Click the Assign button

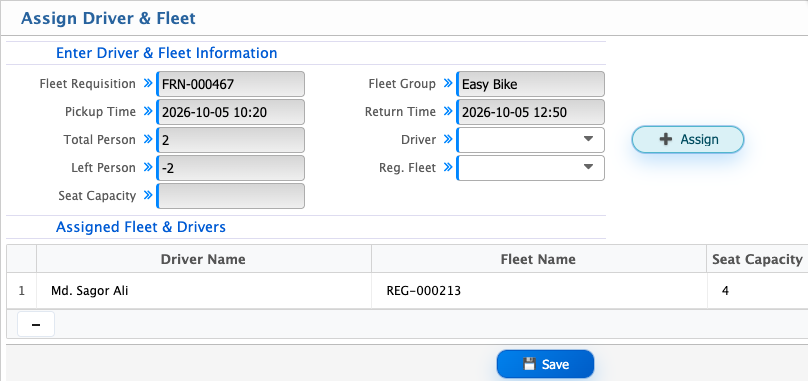click(688, 139)
